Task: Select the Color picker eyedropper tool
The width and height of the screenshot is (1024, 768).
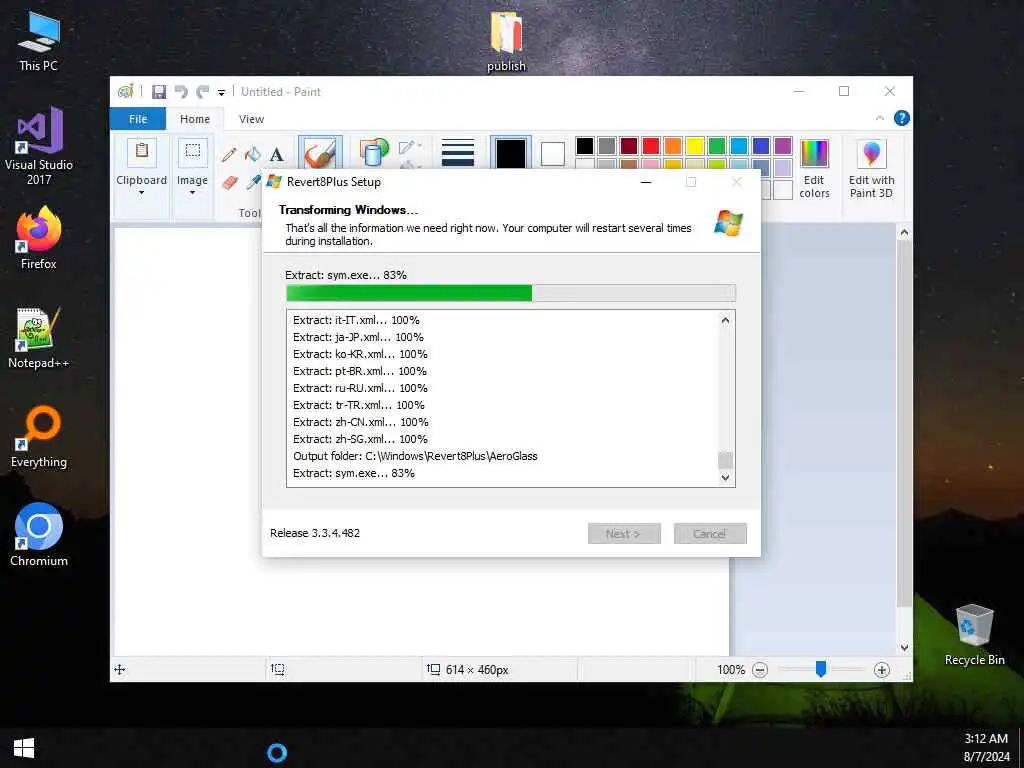Action: (x=253, y=181)
